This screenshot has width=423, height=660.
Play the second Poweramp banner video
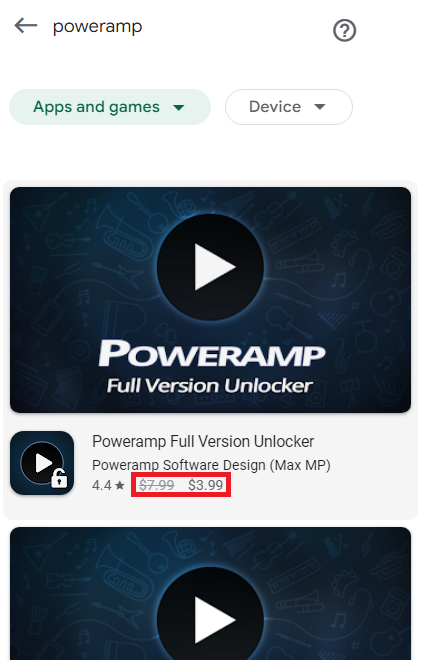click(x=210, y=620)
